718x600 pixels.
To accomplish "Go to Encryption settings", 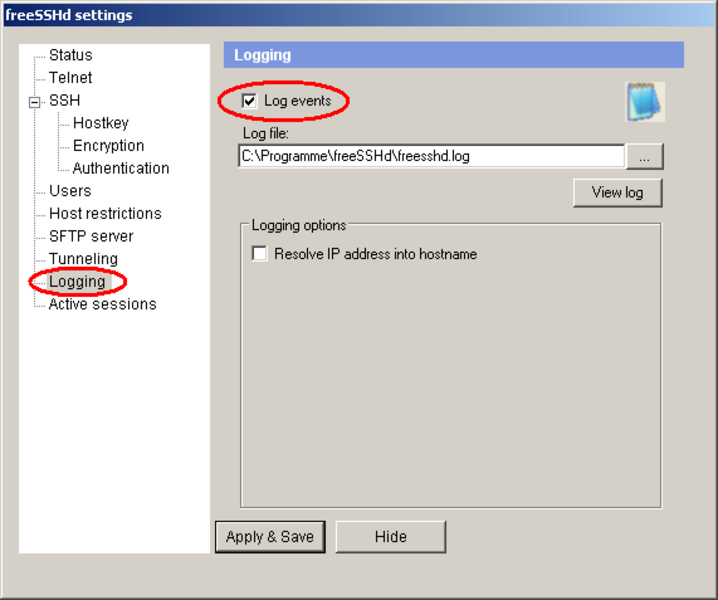I will [108, 146].
